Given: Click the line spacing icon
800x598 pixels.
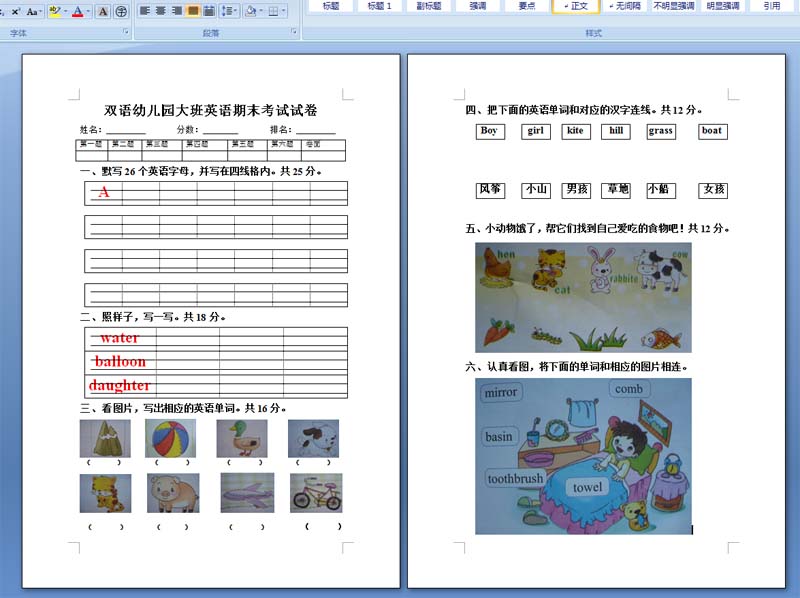Looking at the screenshot, I should (226, 11).
